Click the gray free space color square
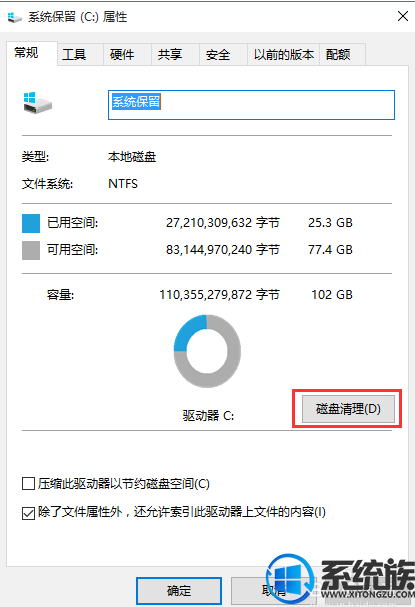 point(31,250)
